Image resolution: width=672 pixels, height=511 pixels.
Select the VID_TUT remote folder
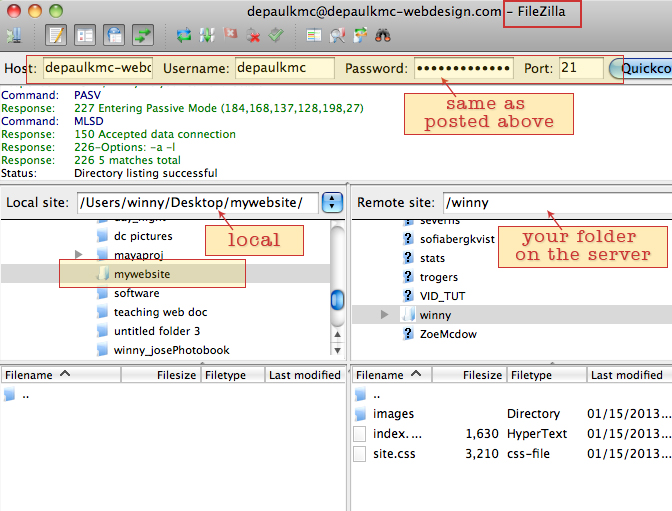[x=442, y=296]
